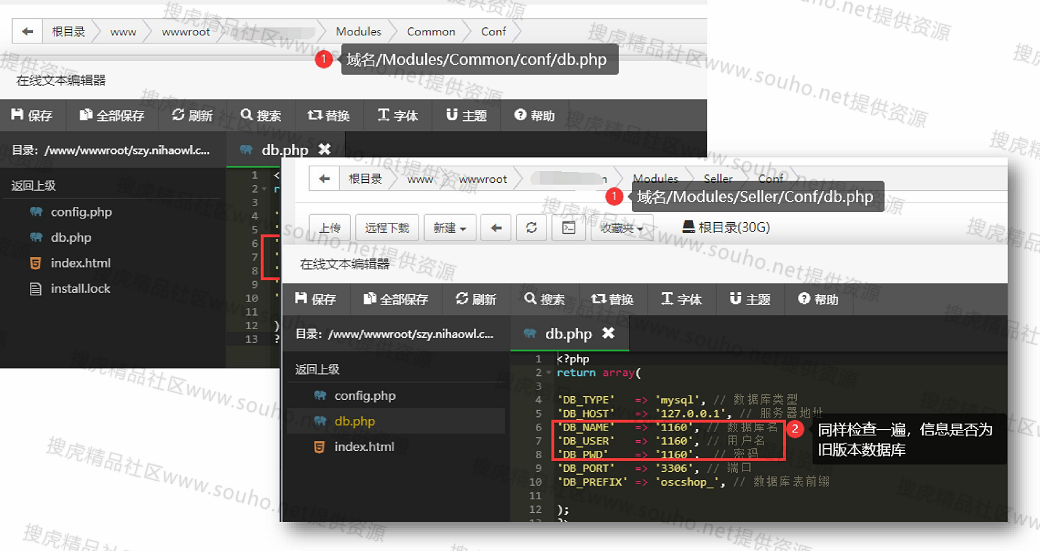
Task: Click 远程下载 button
Action: click(387, 227)
